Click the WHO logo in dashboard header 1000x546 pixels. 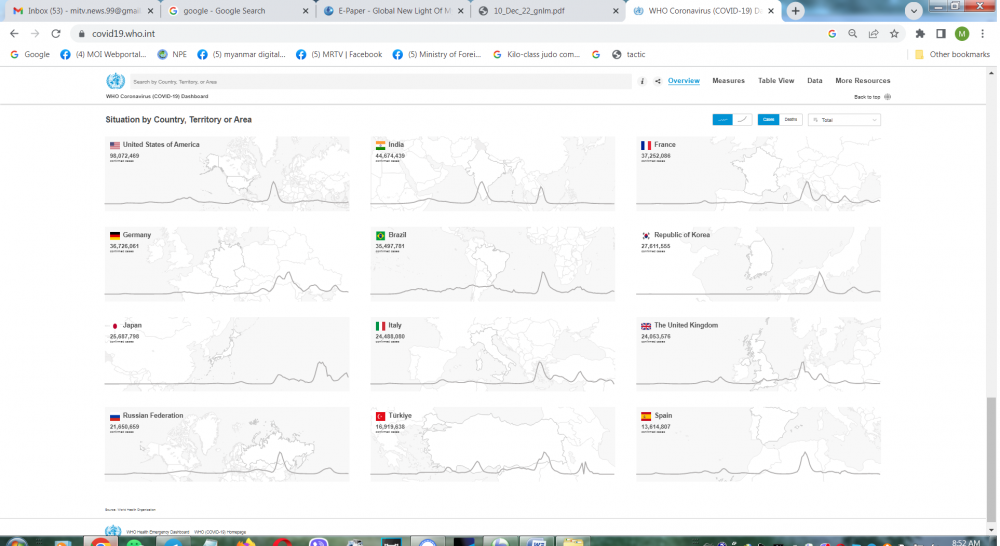tap(115, 81)
